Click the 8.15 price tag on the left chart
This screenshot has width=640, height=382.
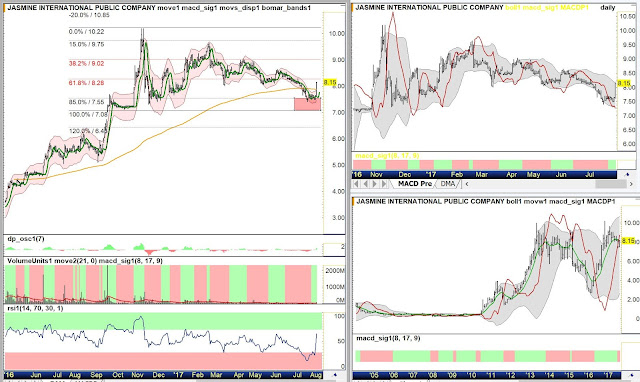(x=330, y=82)
